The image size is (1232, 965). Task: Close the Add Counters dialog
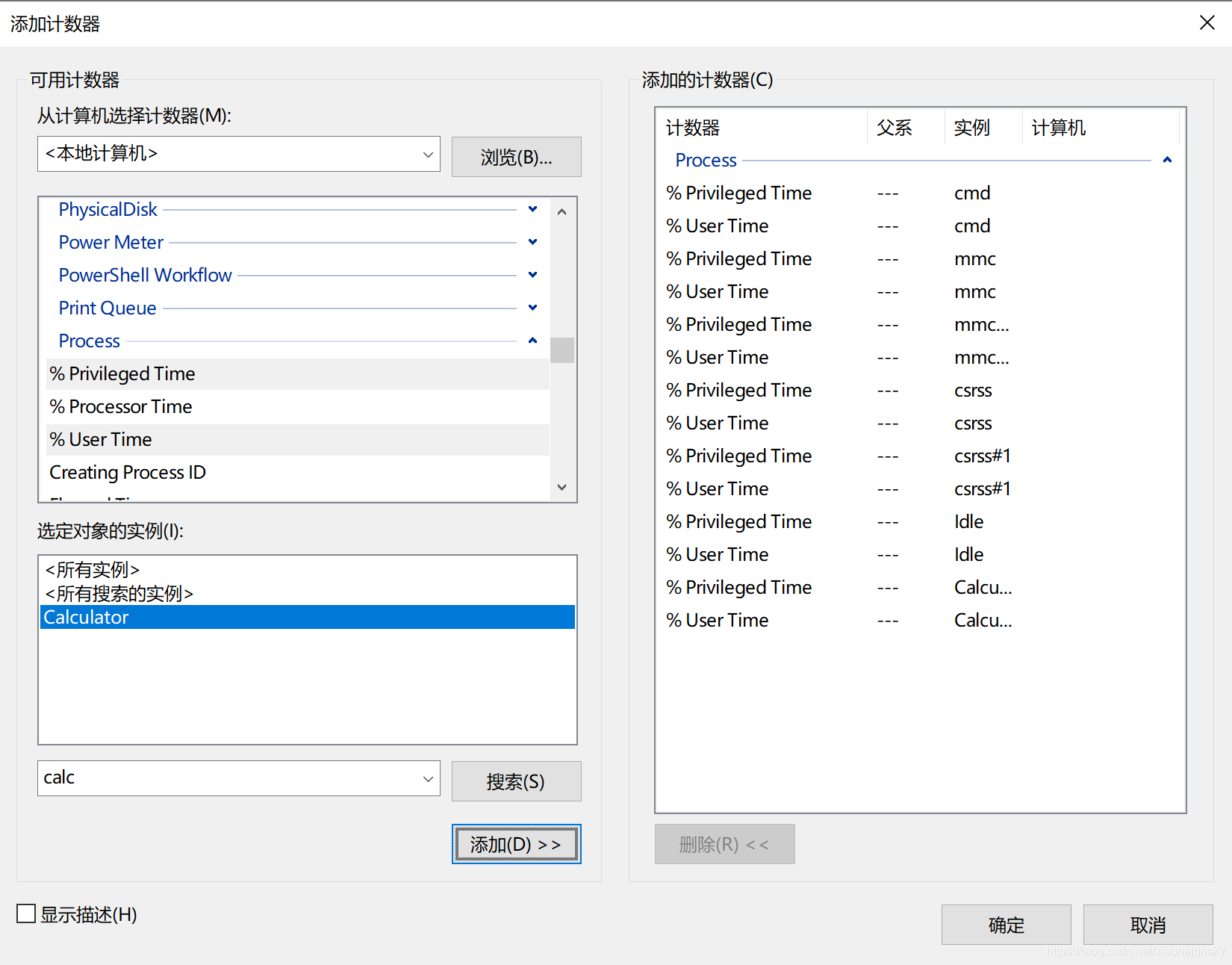(x=1207, y=23)
